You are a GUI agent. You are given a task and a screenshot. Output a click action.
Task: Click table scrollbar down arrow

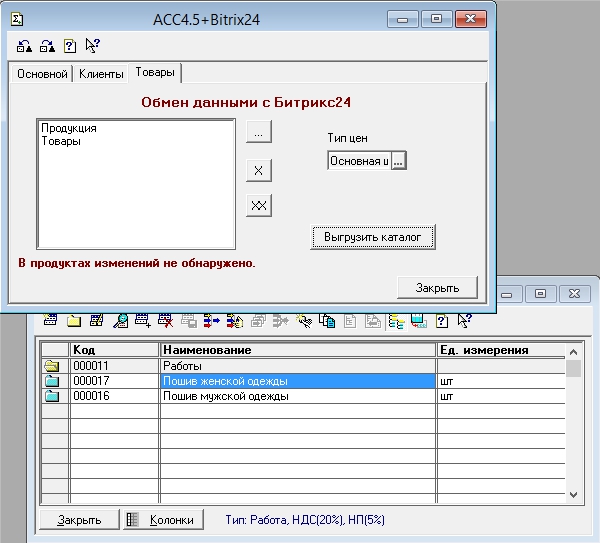tap(573, 495)
